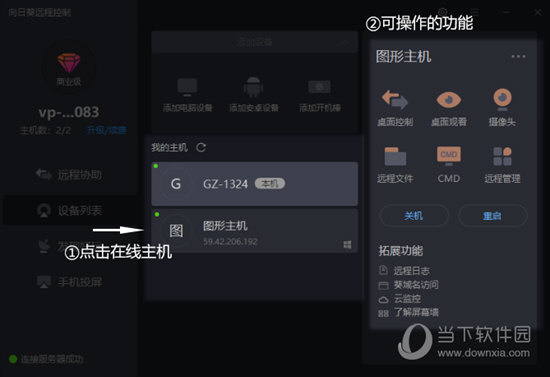This screenshot has width=550, height=377.
Task: Click the 升级/续费 upgrade link
Action: pyautogui.click(x=106, y=130)
